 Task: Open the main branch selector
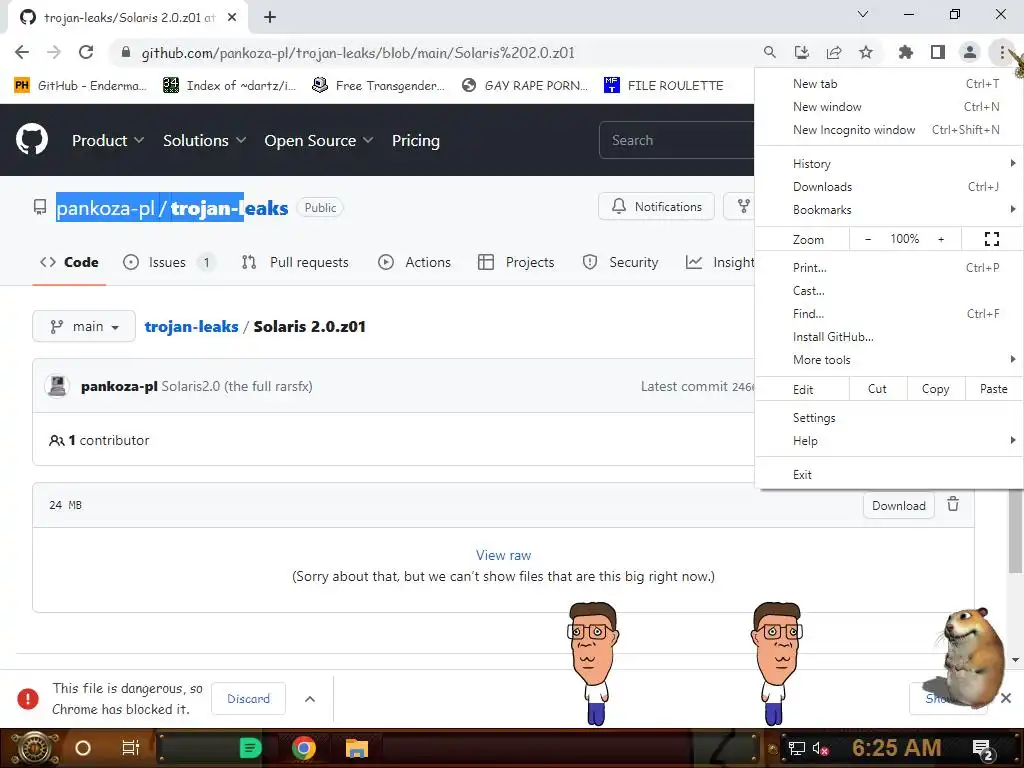pyautogui.click(x=84, y=326)
